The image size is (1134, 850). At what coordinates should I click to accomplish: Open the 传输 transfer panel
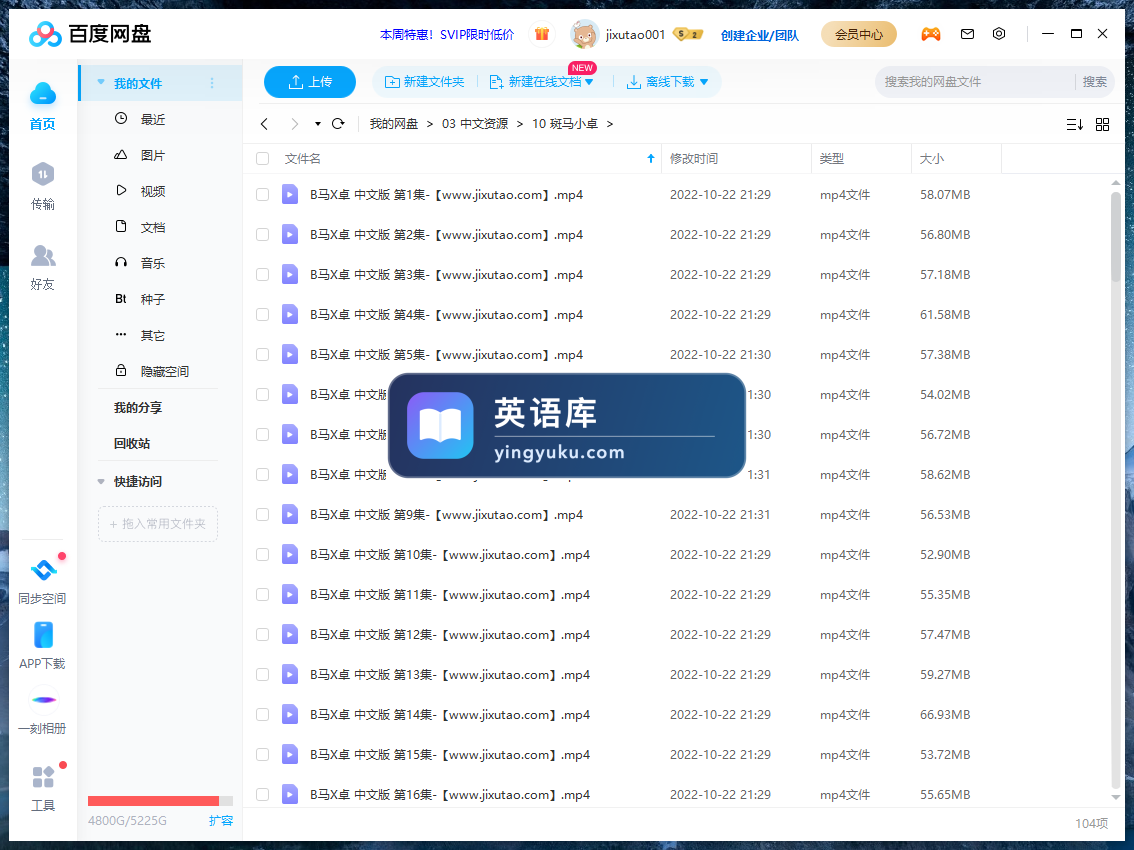(x=43, y=174)
